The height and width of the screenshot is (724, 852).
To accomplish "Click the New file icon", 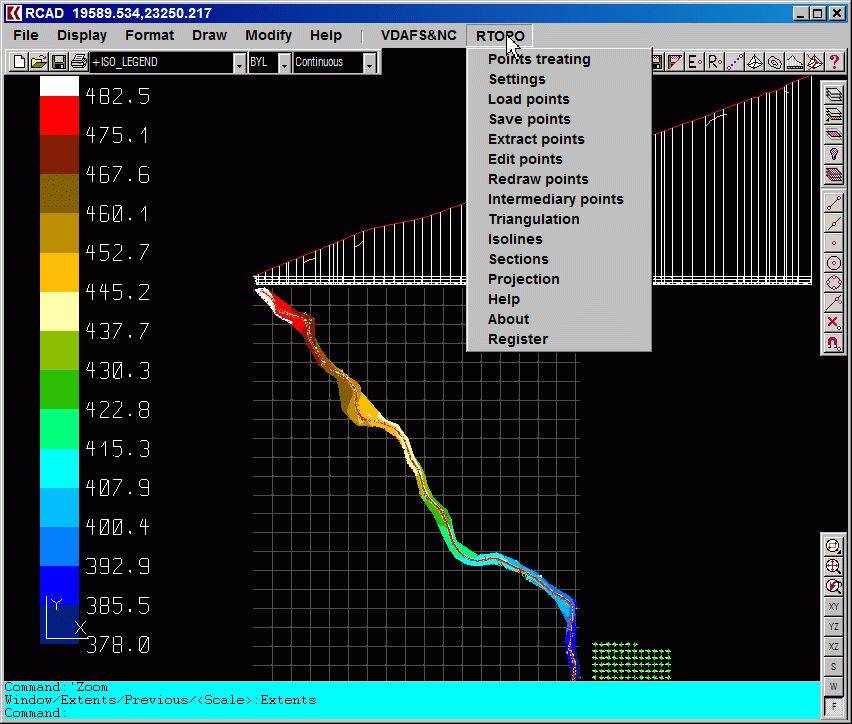I will pyautogui.click(x=18, y=62).
